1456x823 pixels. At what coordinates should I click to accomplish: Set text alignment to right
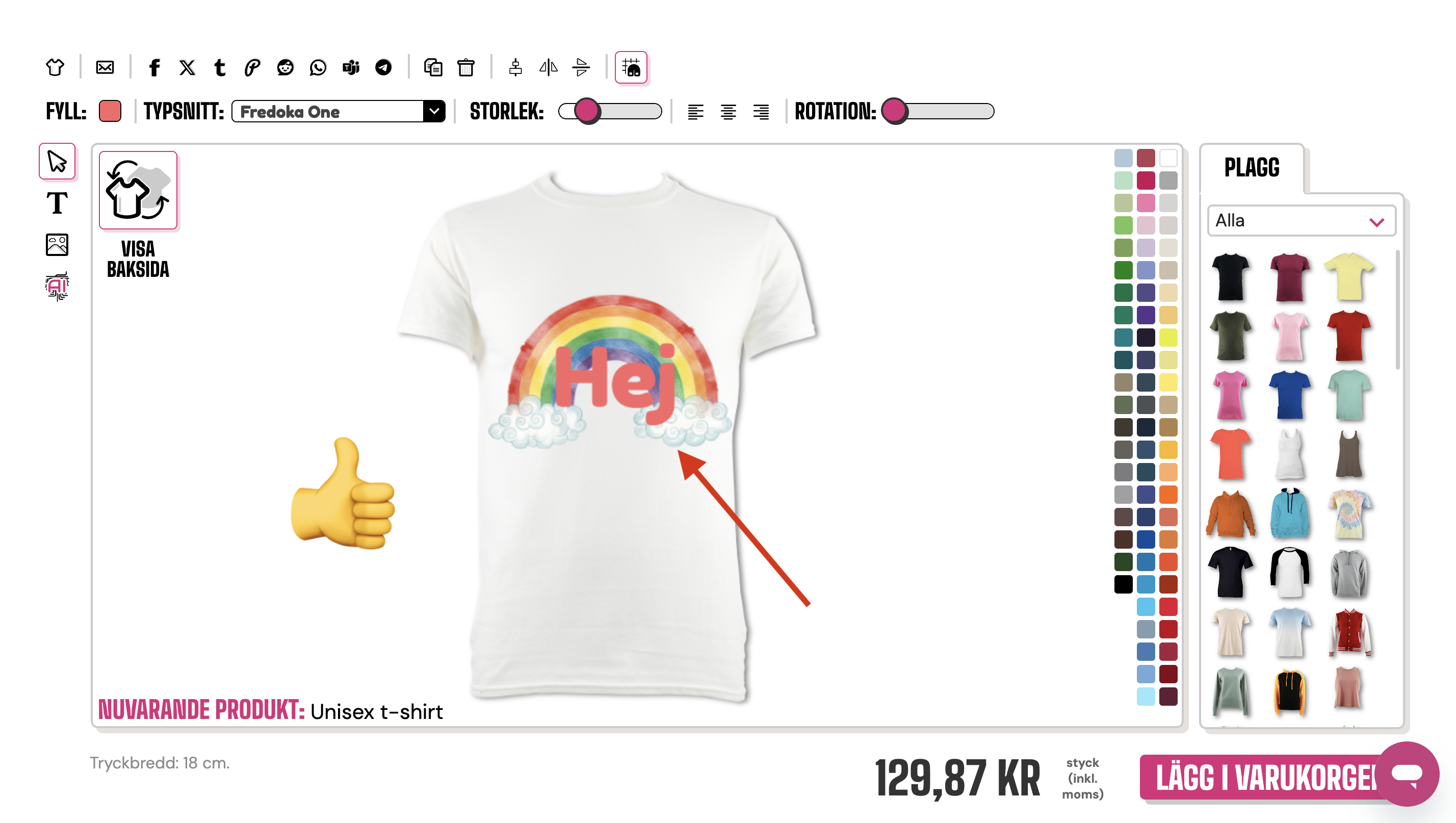(761, 112)
